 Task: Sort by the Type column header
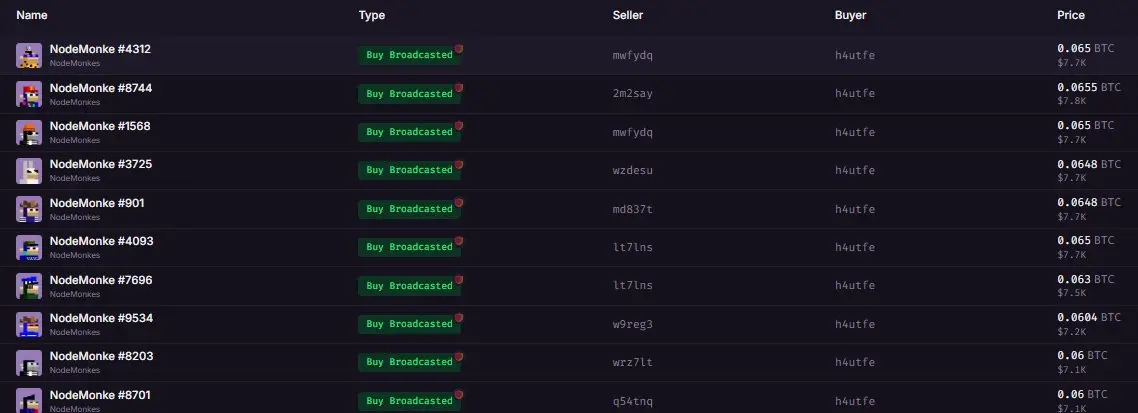[372, 15]
